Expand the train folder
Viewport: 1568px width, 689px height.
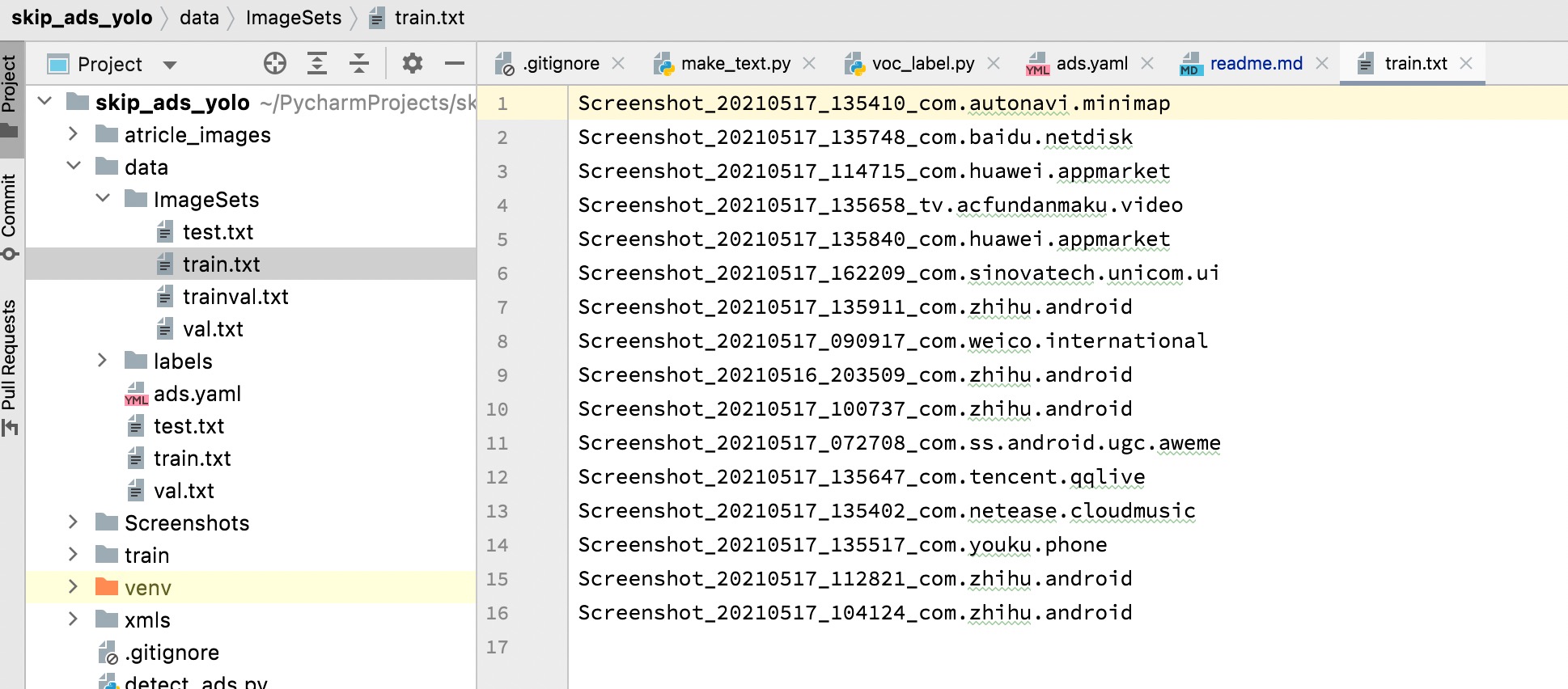point(73,554)
